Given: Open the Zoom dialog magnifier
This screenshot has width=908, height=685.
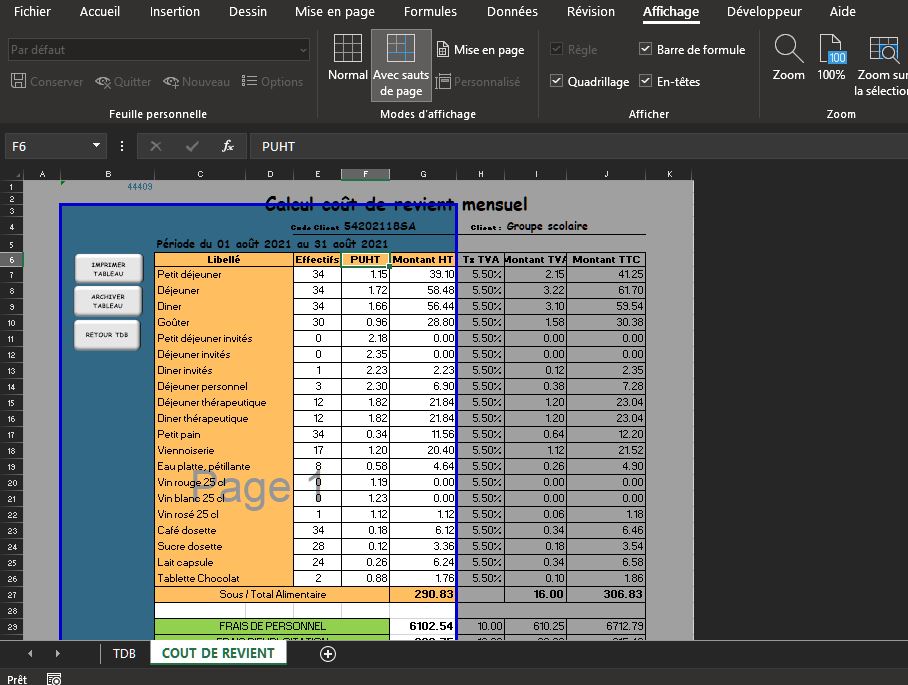Looking at the screenshot, I should point(788,58).
